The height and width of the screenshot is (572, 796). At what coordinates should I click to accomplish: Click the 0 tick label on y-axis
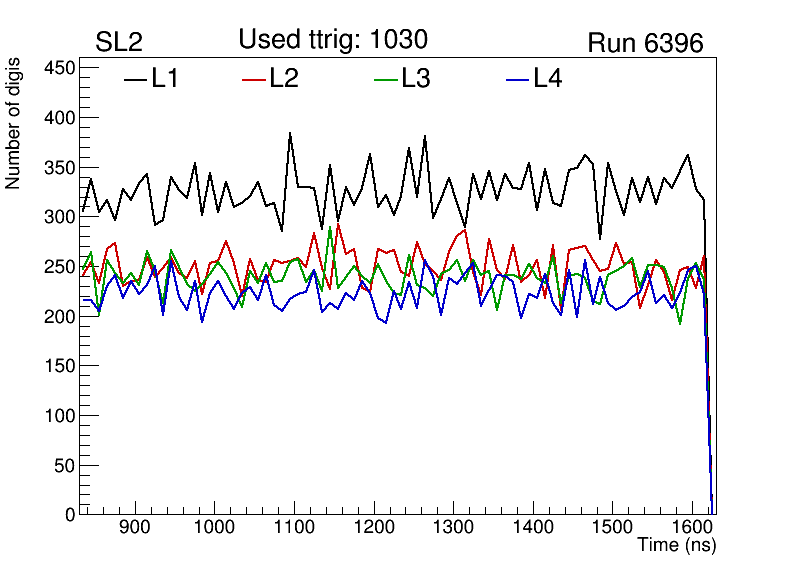pyautogui.click(x=70, y=514)
